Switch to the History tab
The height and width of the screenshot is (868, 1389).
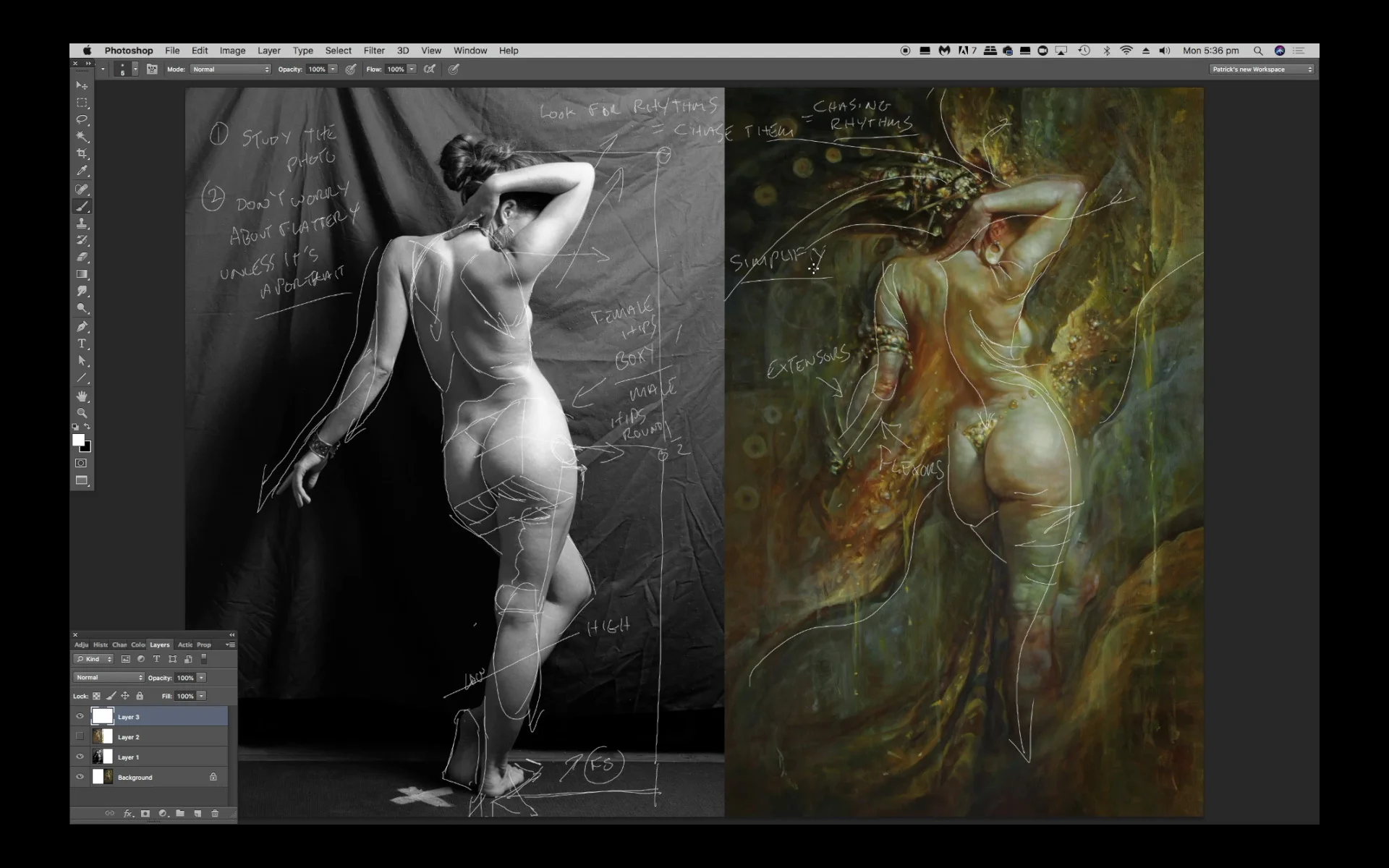[x=101, y=644]
